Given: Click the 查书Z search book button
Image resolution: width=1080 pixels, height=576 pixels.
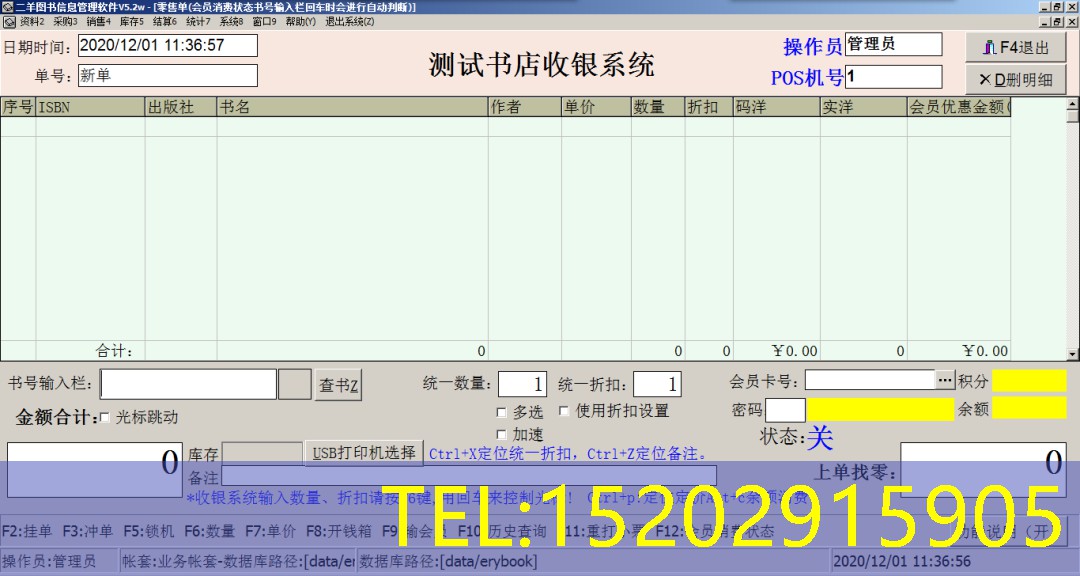Looking at the screenshot, I should tap(339, 386).
